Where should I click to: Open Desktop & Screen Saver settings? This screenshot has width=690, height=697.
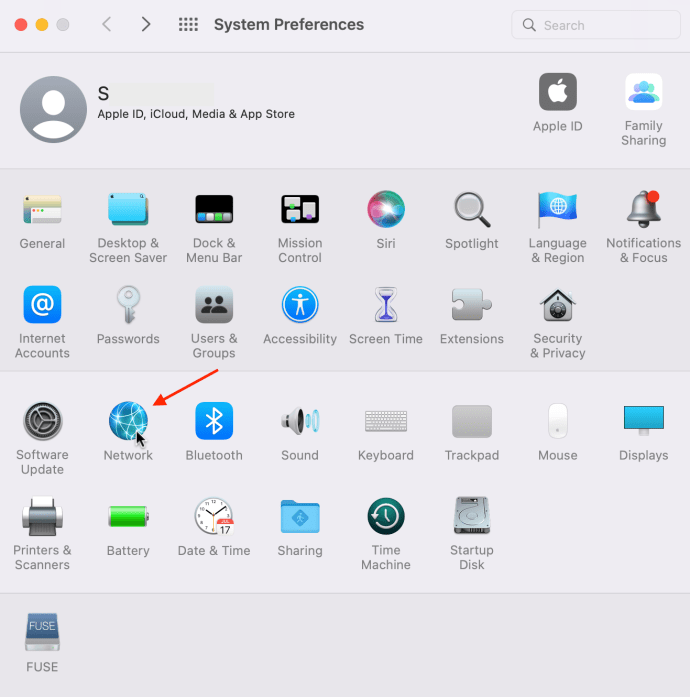pyautogui.click(x=128, y=209)
